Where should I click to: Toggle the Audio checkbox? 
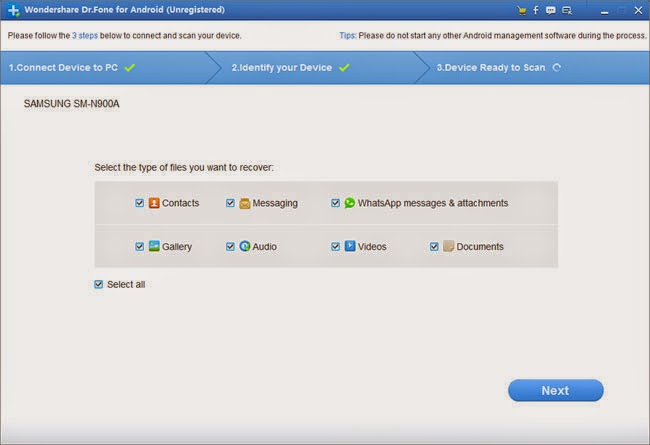230,246
